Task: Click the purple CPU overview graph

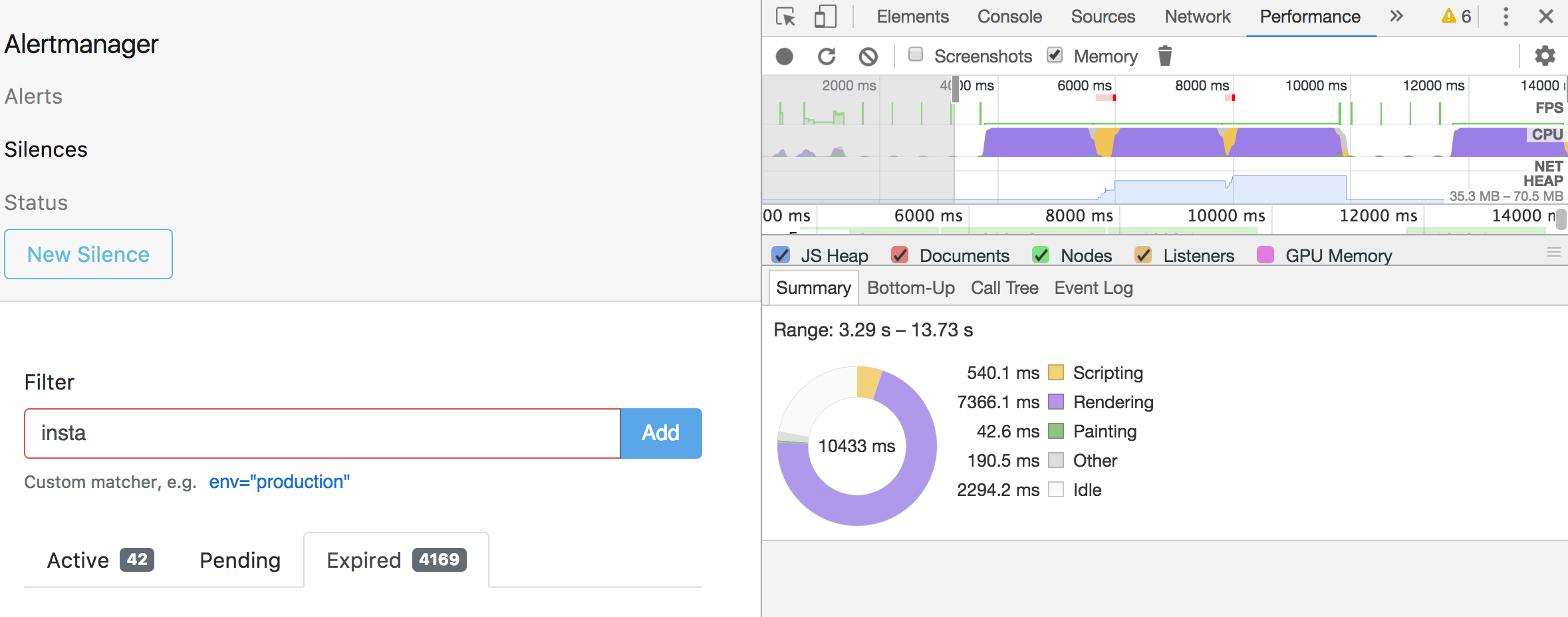Action: [1164, 142]
